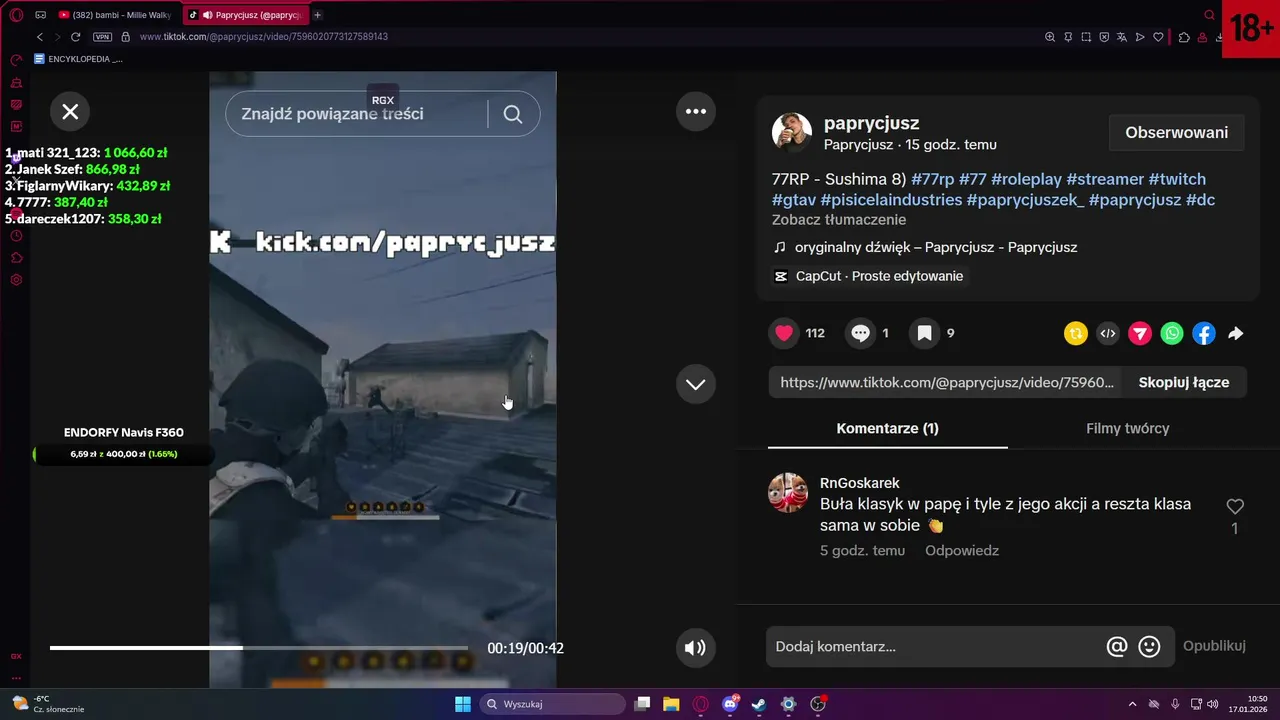The height and width of the screenshot is (720, 1280).
Task: Open the three-dots video options menu
Action: click(x=696, y=112)
